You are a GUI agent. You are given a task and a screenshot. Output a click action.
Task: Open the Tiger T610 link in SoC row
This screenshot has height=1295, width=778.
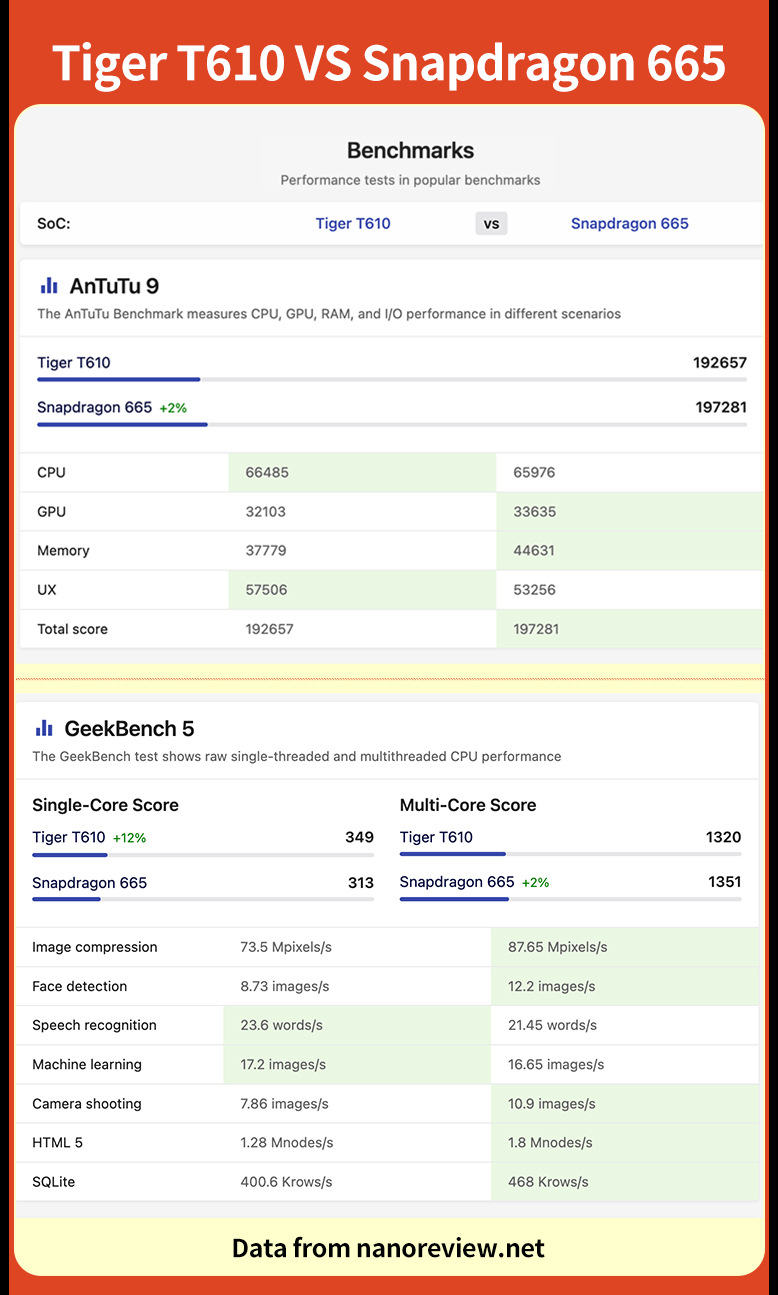click(353, 223)
